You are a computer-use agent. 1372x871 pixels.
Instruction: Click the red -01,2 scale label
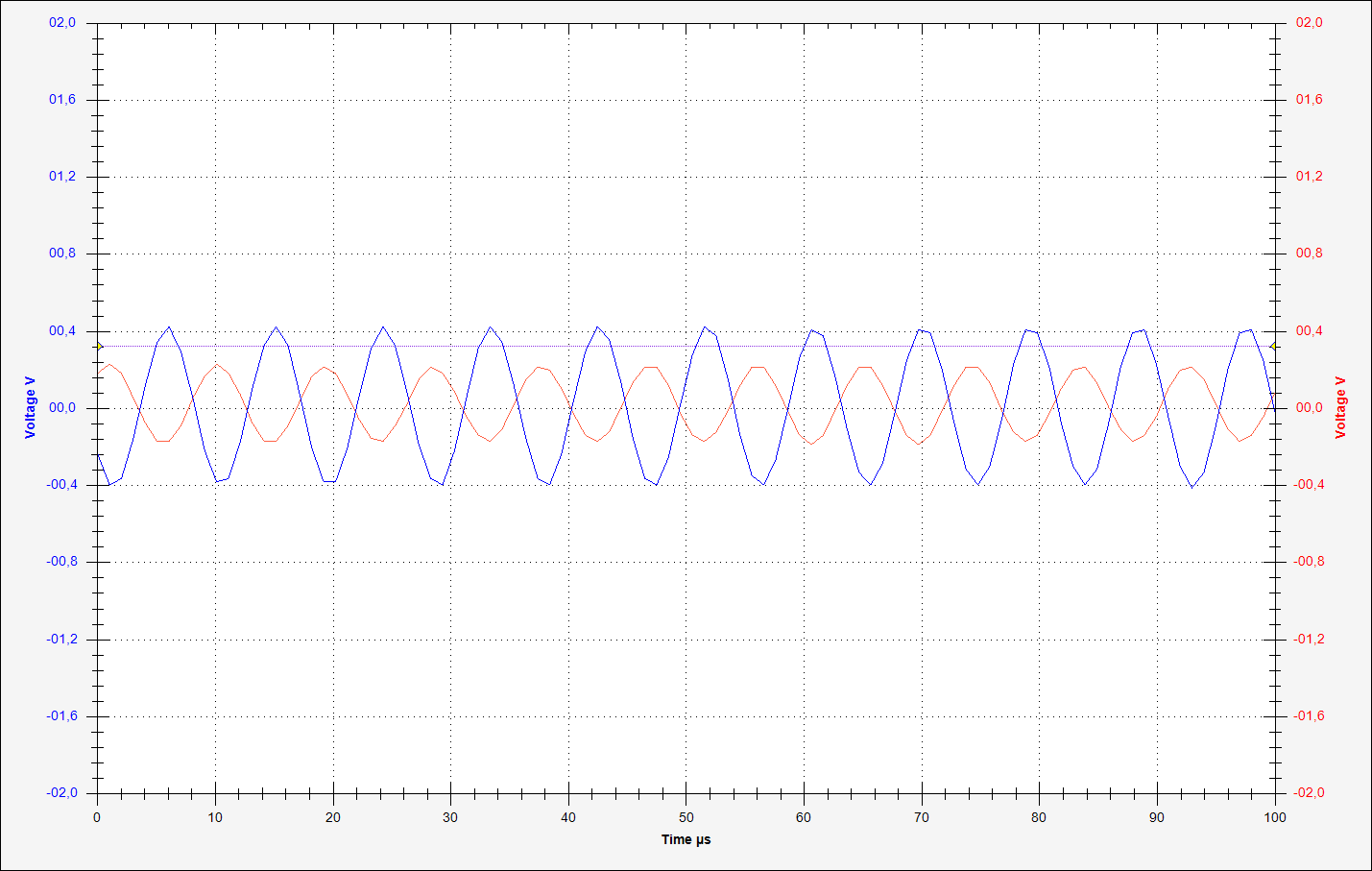tap(1309, 640)
